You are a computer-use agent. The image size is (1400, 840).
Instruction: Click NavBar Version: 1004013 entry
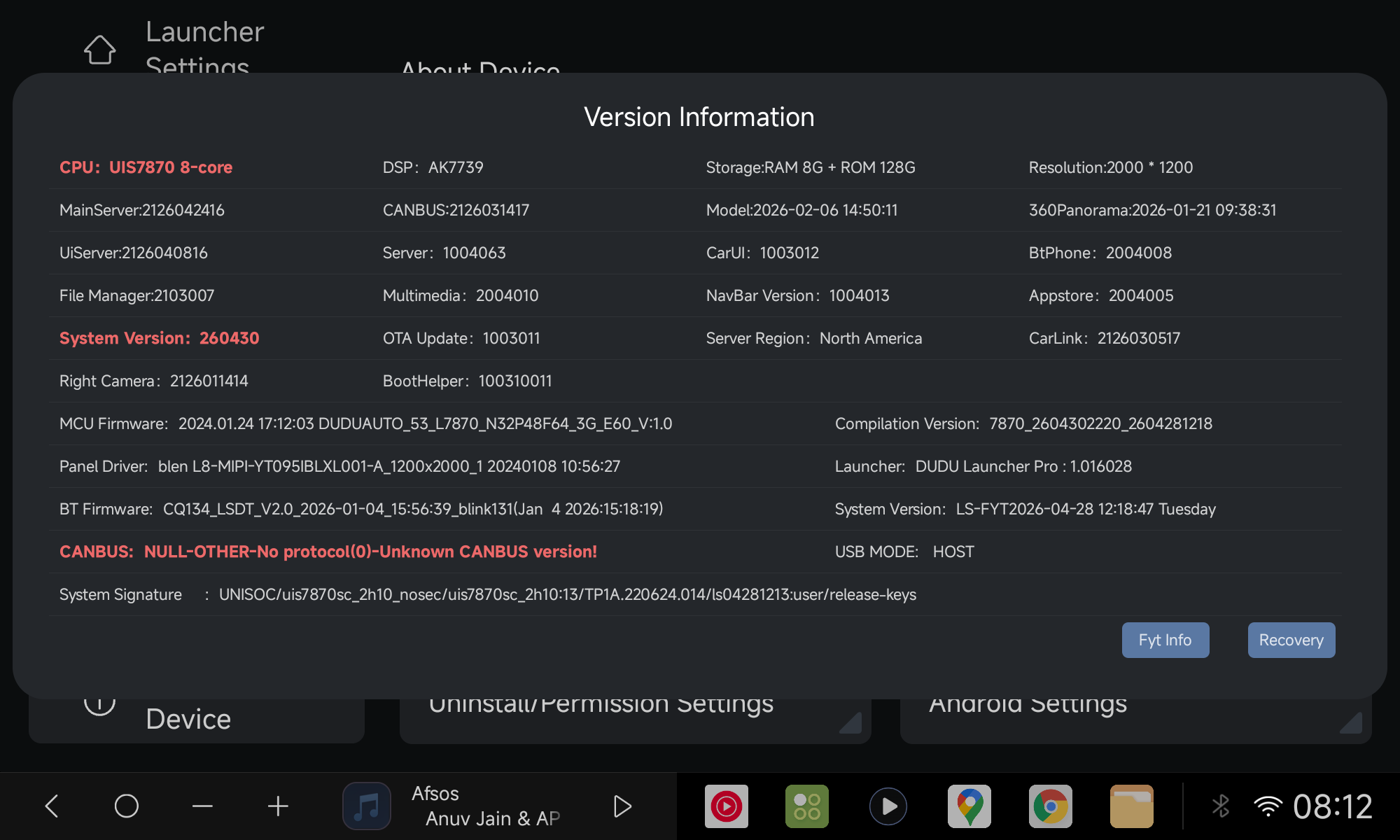click(798, 295)
